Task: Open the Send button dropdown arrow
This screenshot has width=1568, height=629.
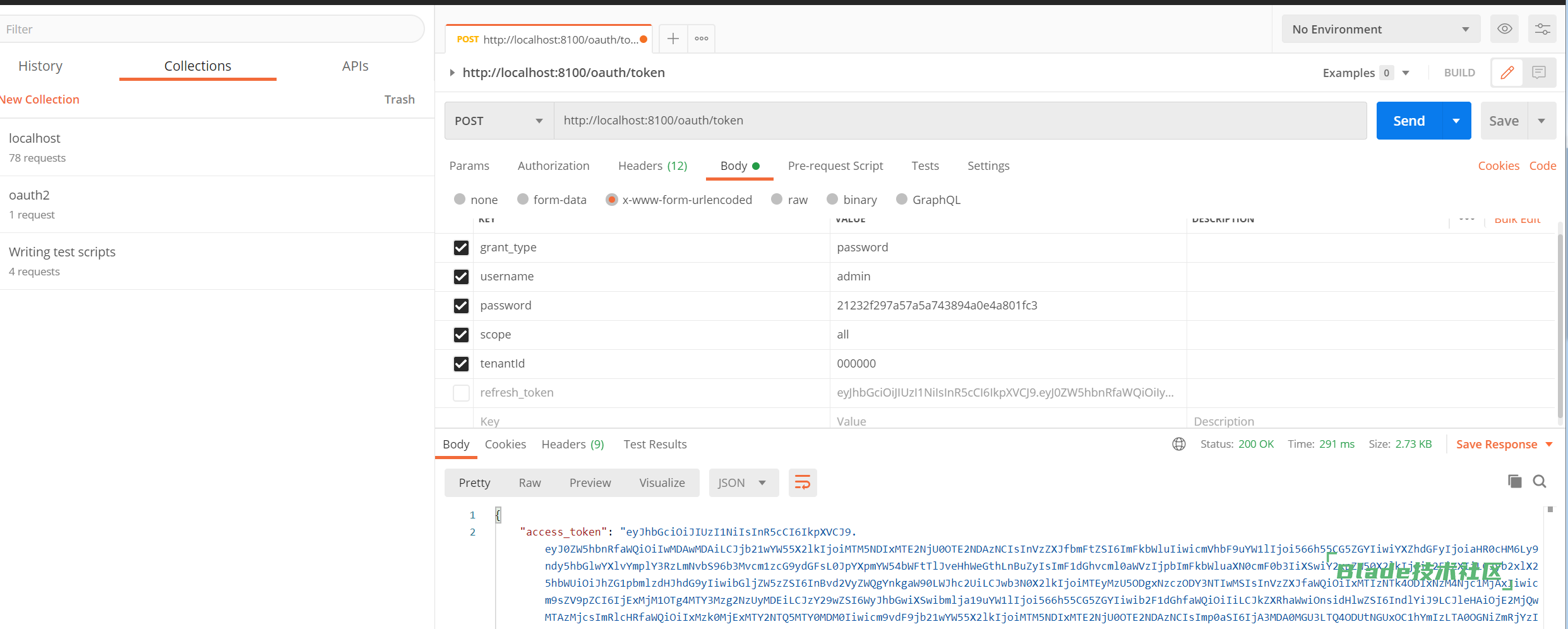Action: click(x=1456, y=121)
